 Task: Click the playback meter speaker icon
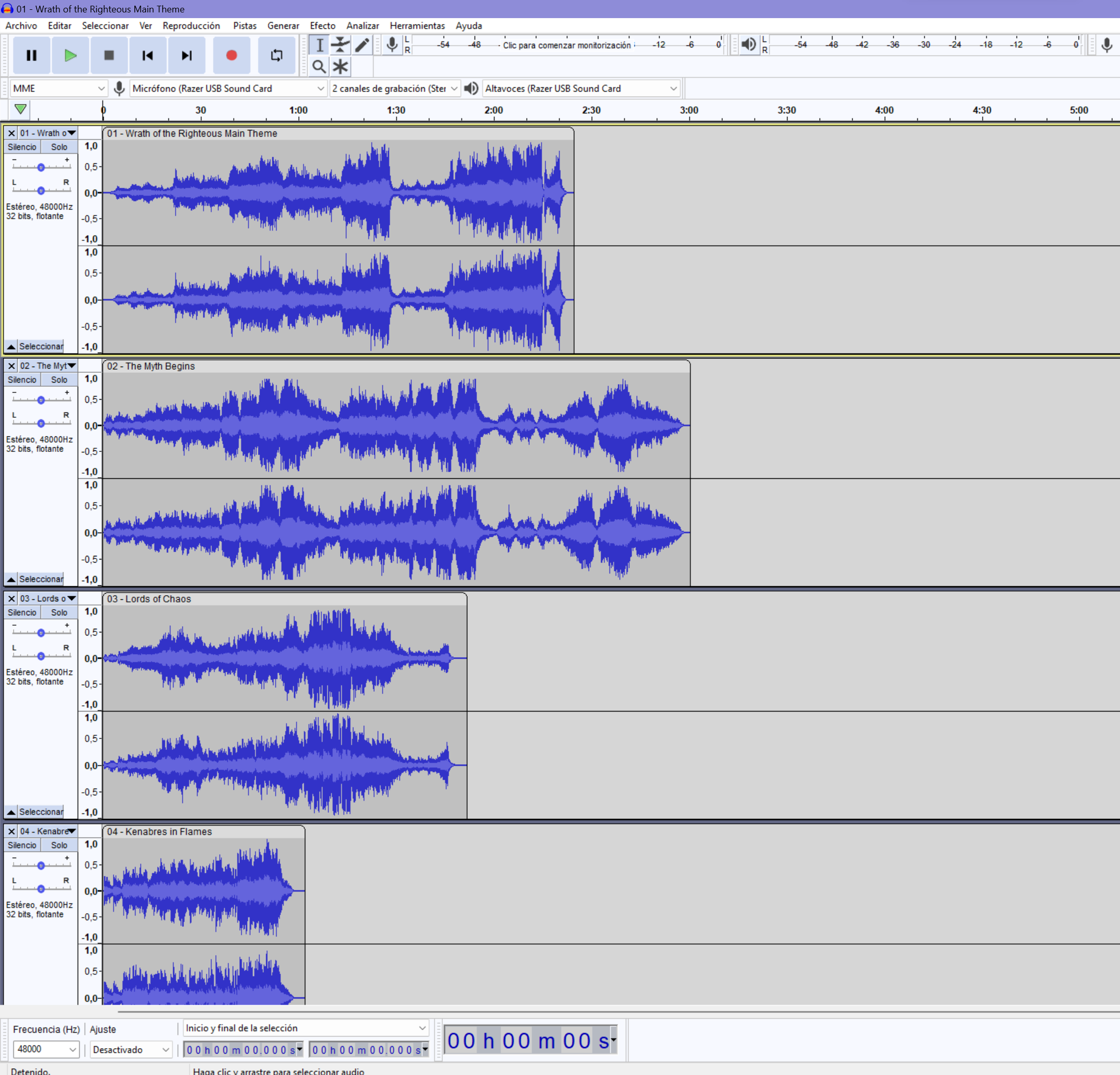tap(748, 44)
